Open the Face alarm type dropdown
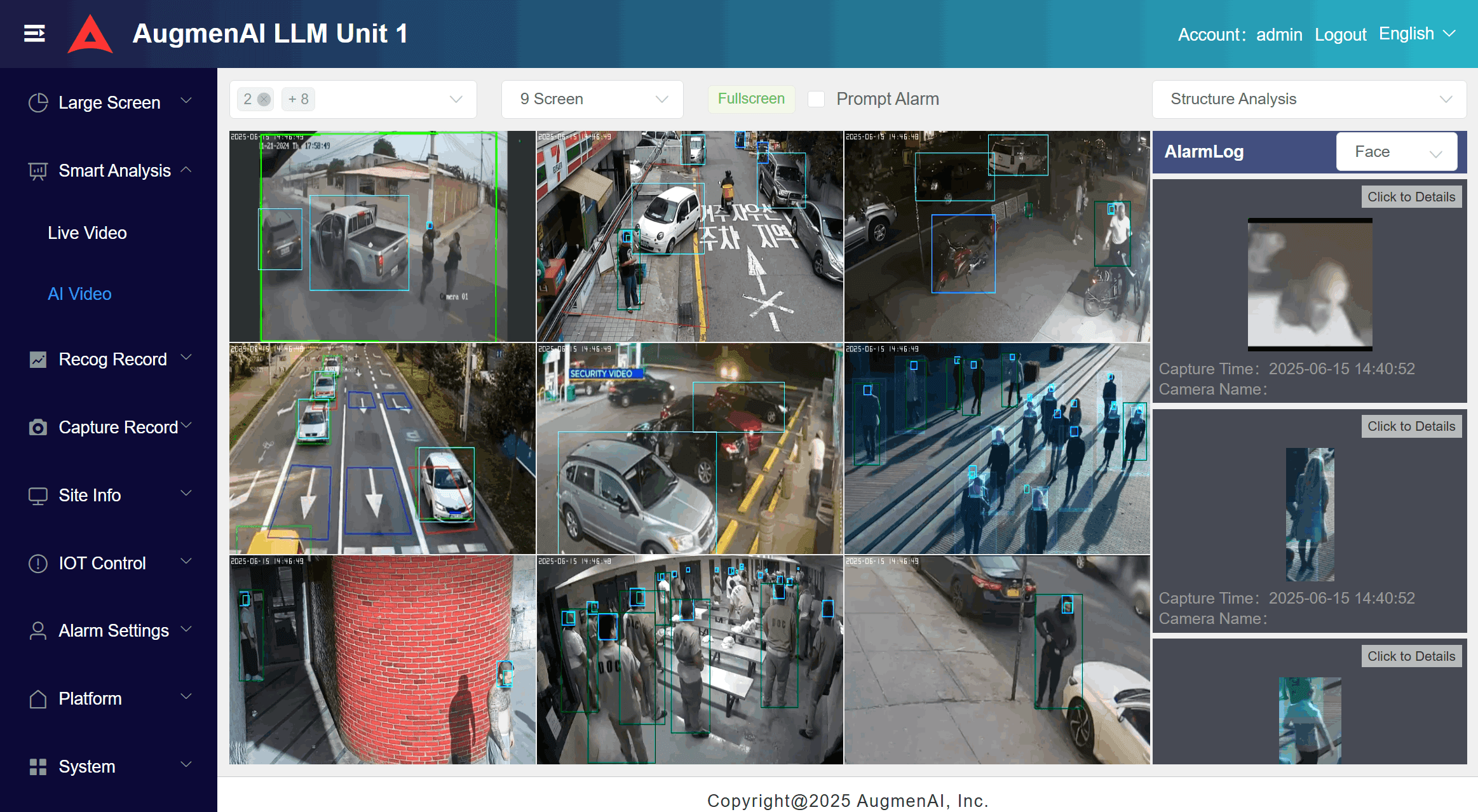Image resolution: width=1478 pixels, height=812 pixels. [1397, 152]
